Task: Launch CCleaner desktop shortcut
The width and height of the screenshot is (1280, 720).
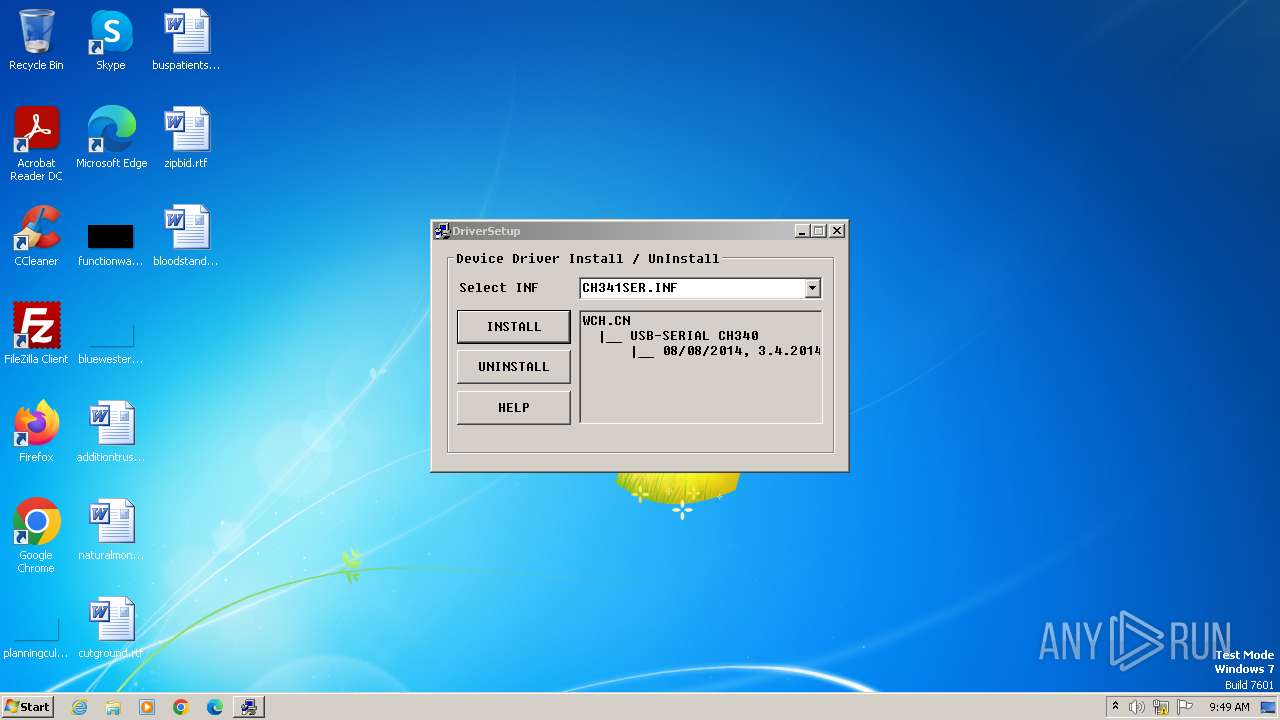Action: coord(36,236)
